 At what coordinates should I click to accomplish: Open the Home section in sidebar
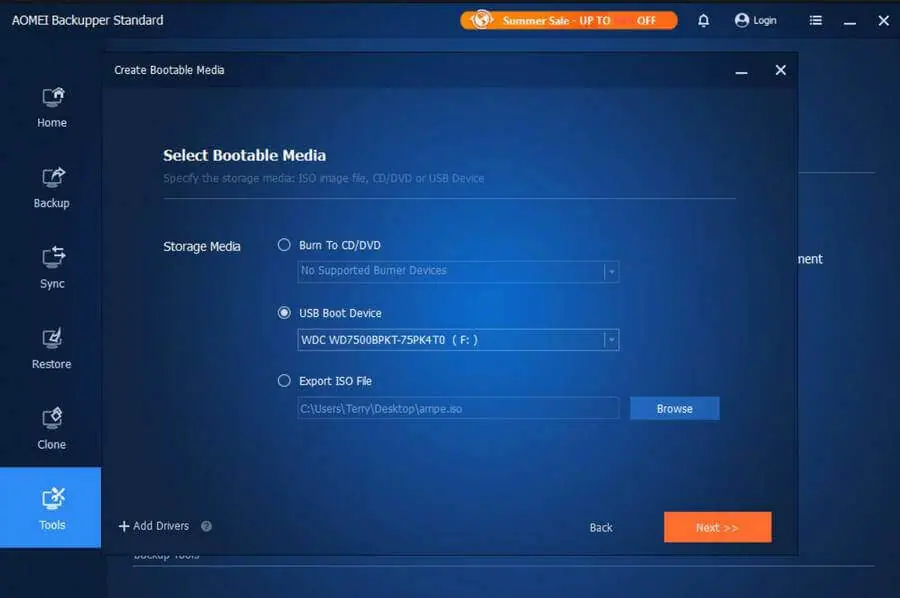(x=52, y=108)
